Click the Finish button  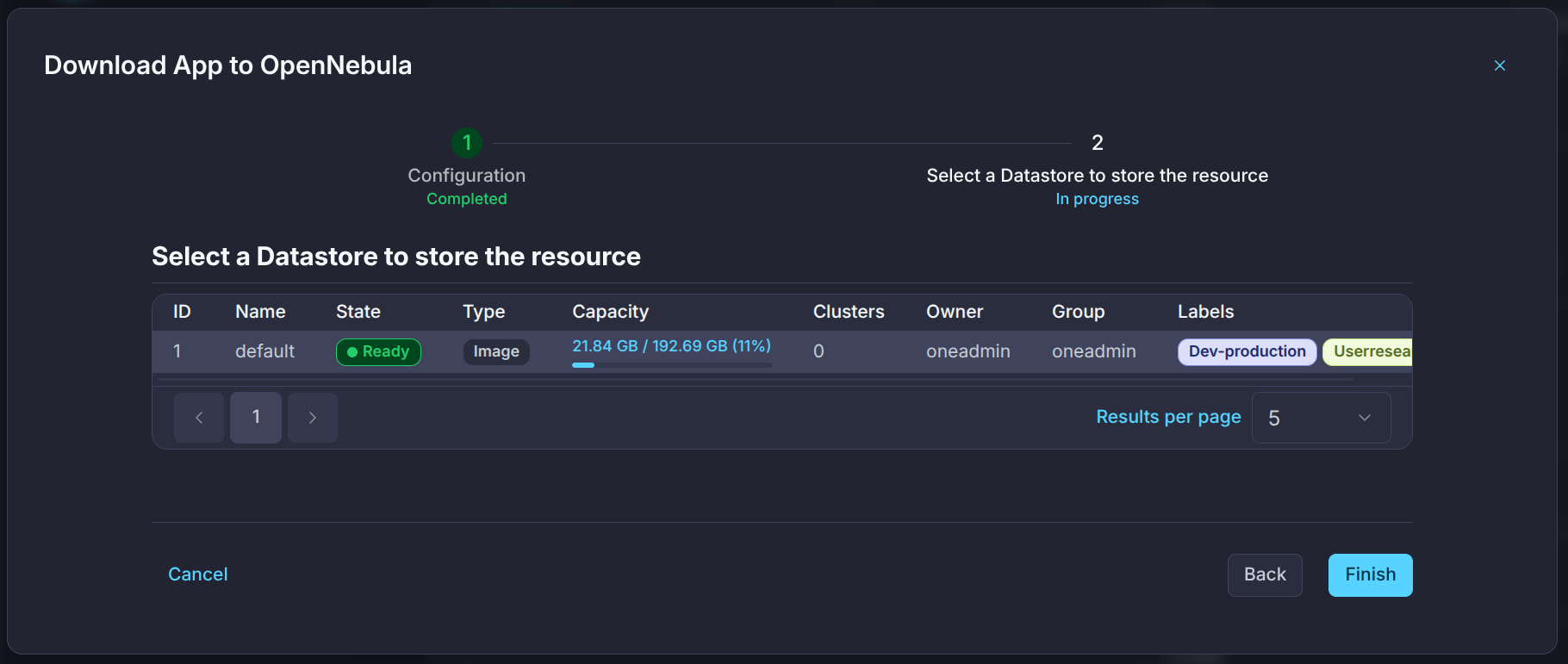coord(1370,575)
